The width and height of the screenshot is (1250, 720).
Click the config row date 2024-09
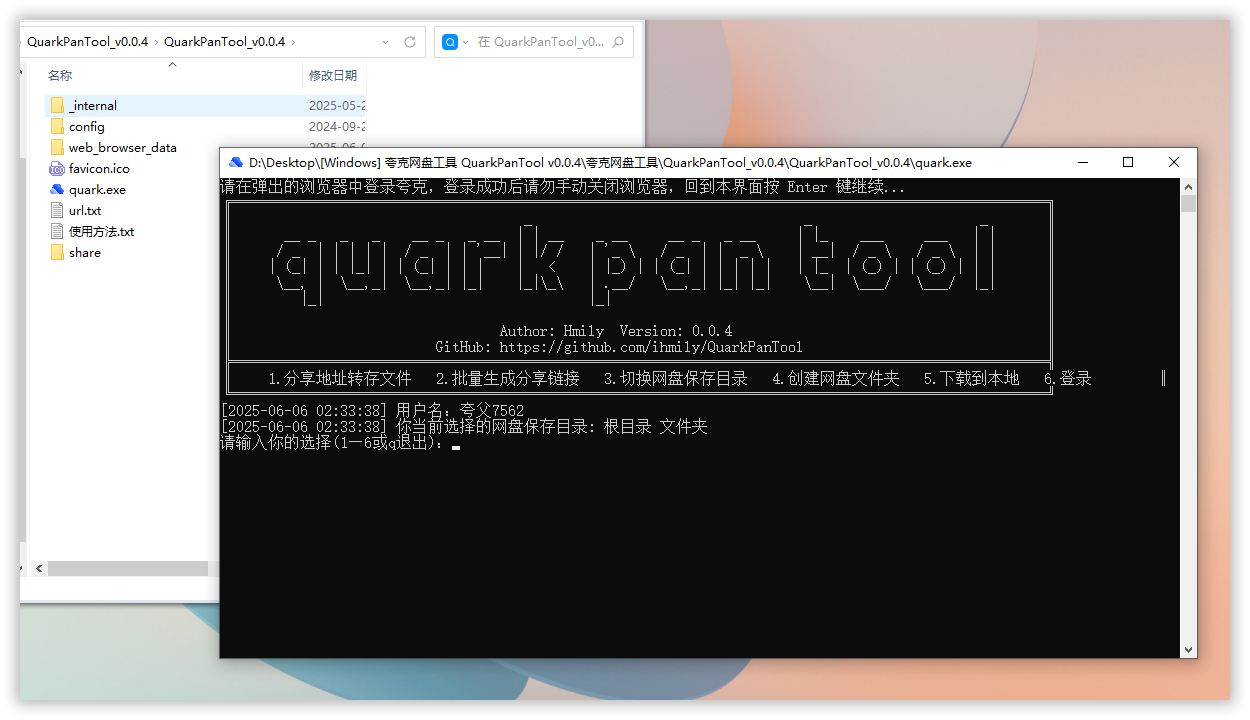coord(337,126)
